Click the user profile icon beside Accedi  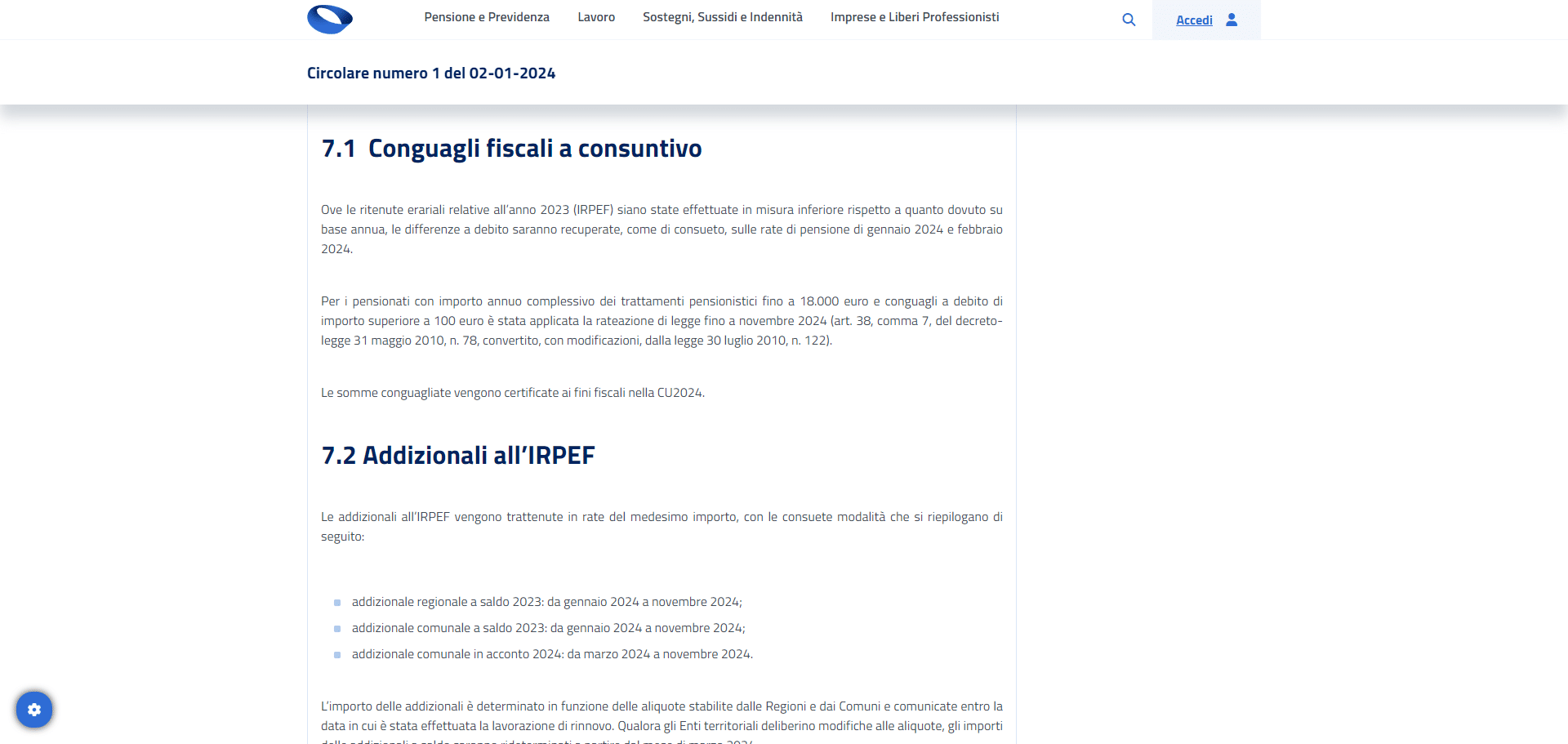pos(1232,20)
